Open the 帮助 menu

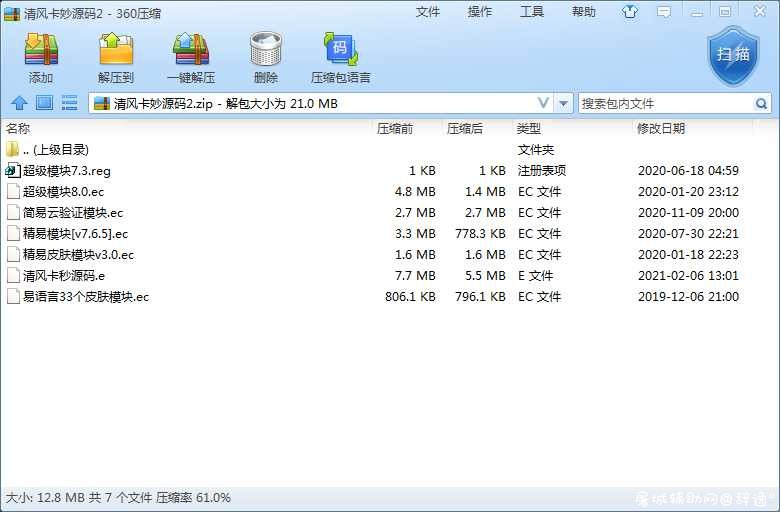pyautogui.click(x=584, y=12)
